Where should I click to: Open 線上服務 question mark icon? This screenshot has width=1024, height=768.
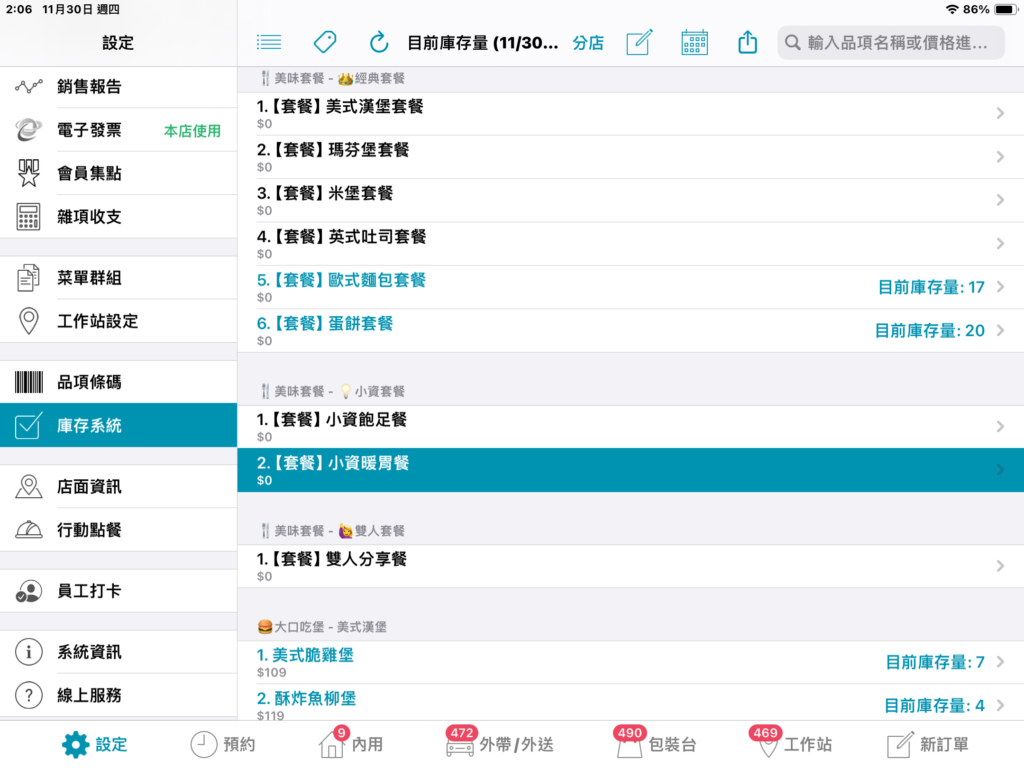(x=29, y=696)
